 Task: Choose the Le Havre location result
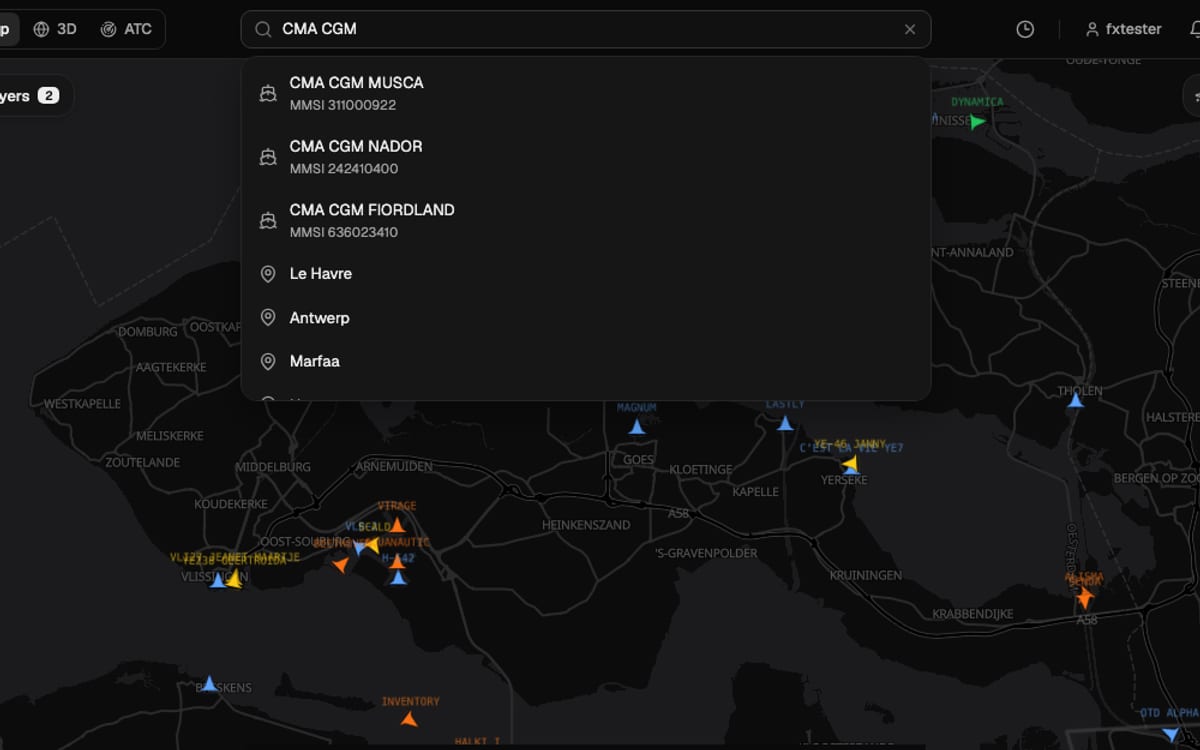(586, 273)
